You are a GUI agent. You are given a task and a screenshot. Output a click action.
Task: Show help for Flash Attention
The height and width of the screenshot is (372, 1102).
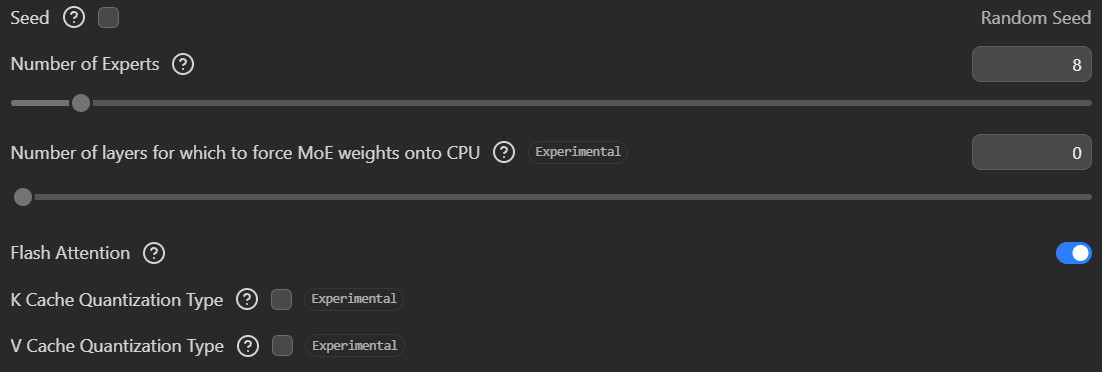click(154, 253)
